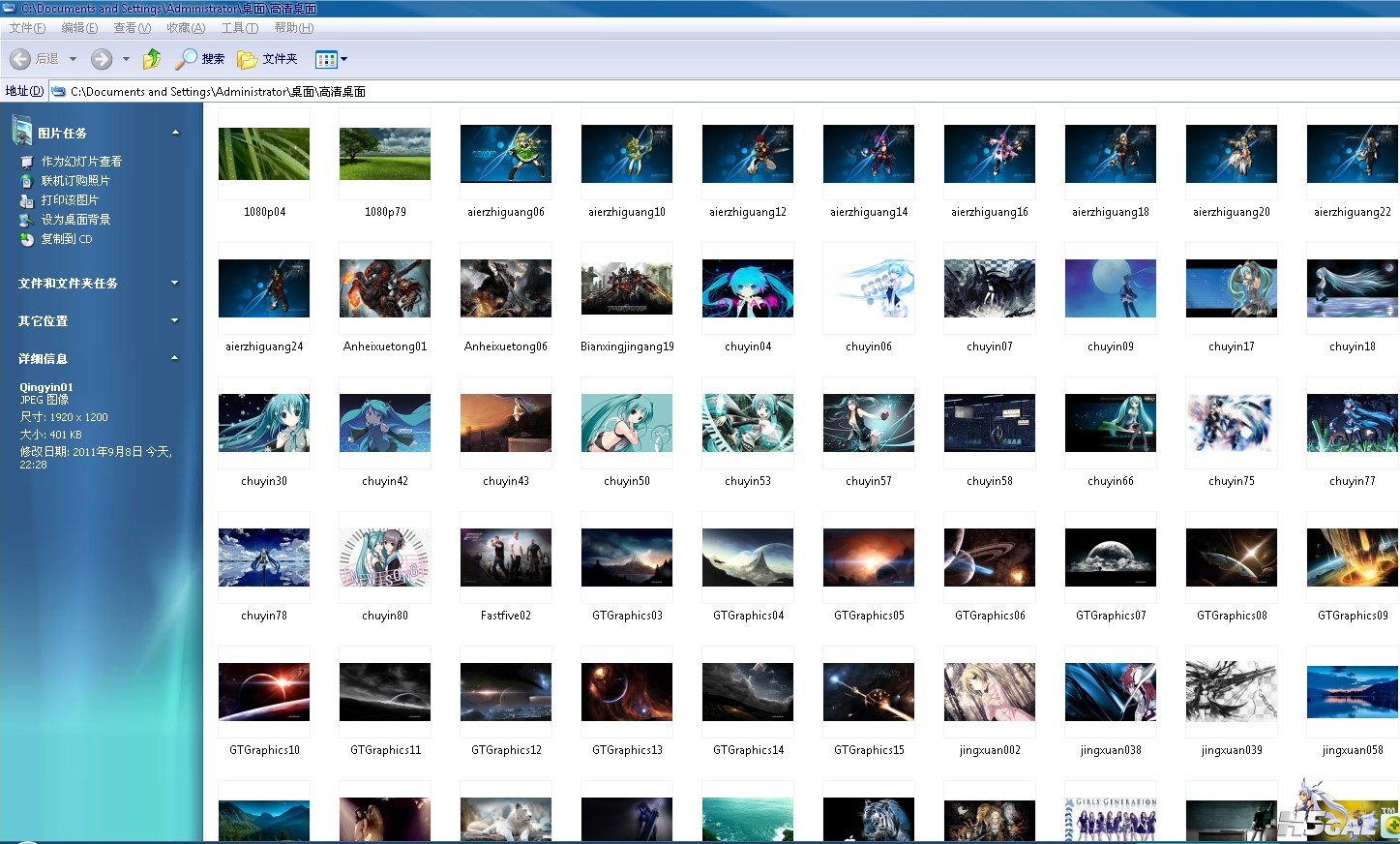Open the 查看(V) menu
The image size is (1400, 844).
point(133,28)
